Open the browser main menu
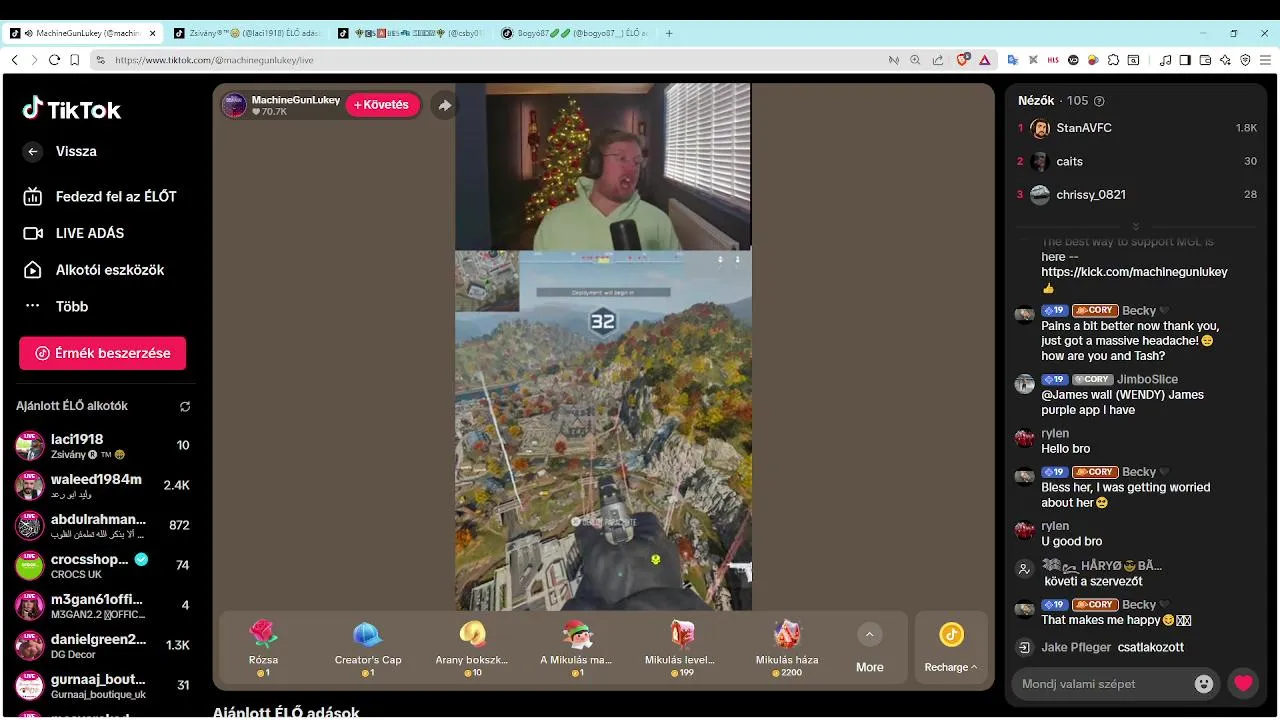The image size is (1280, 720). tap(1266, 60)
